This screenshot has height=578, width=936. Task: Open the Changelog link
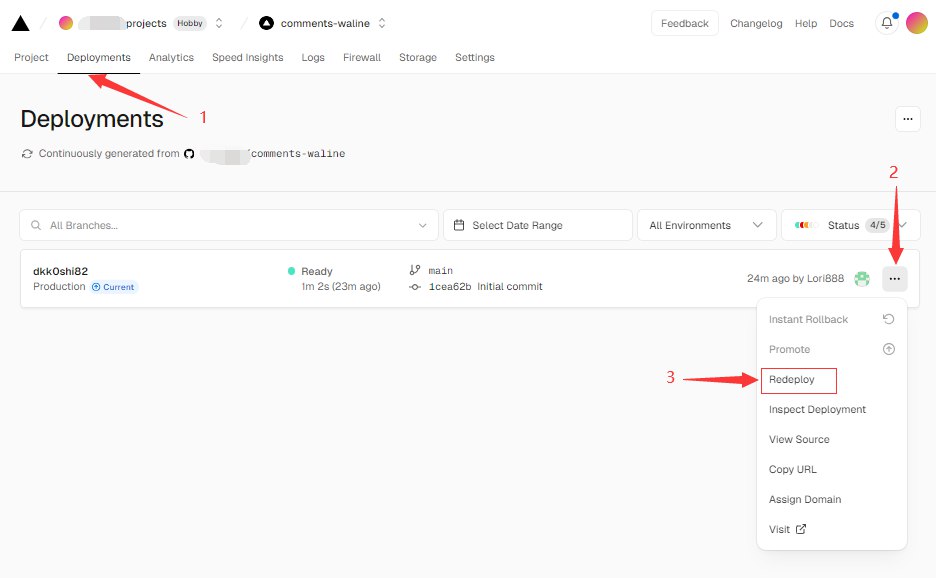[x=756, y=23]
